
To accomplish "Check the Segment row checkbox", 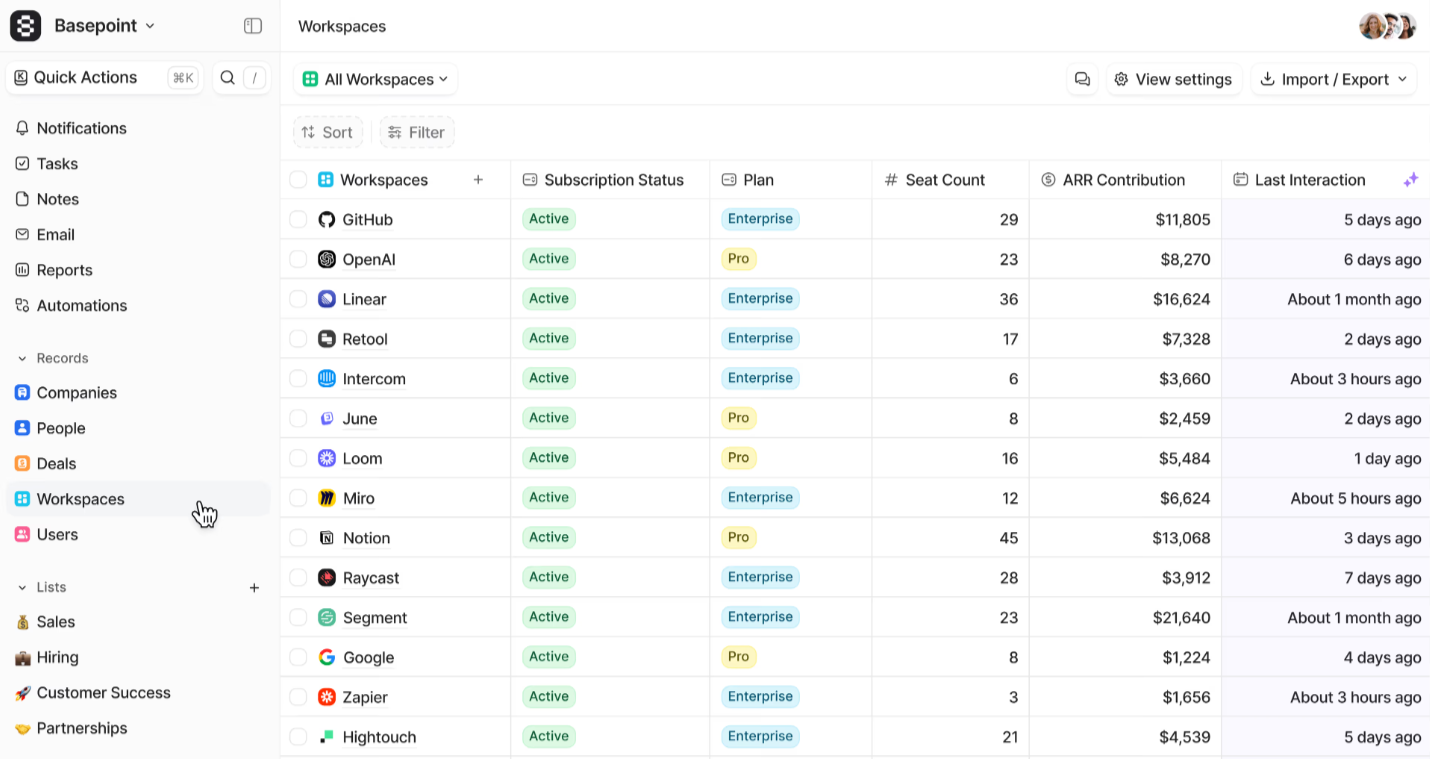I will coord(298,618).
